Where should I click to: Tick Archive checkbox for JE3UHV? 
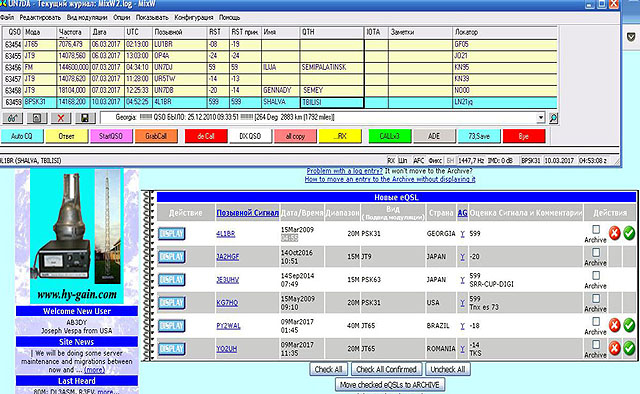[x=596, y=276]
